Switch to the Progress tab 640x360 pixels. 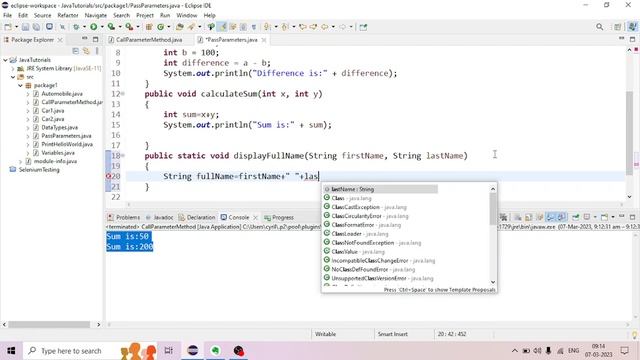pyautogui.click(x=279, y=217)
